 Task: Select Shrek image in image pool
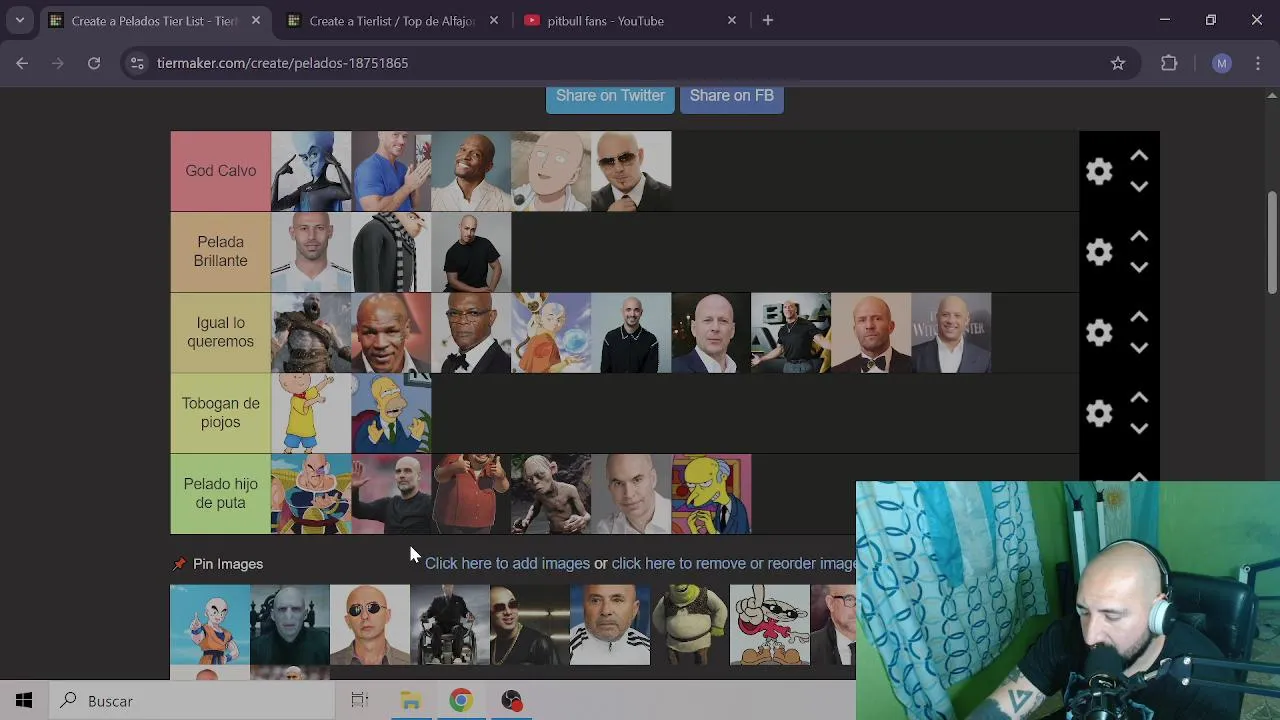point(690,625)
